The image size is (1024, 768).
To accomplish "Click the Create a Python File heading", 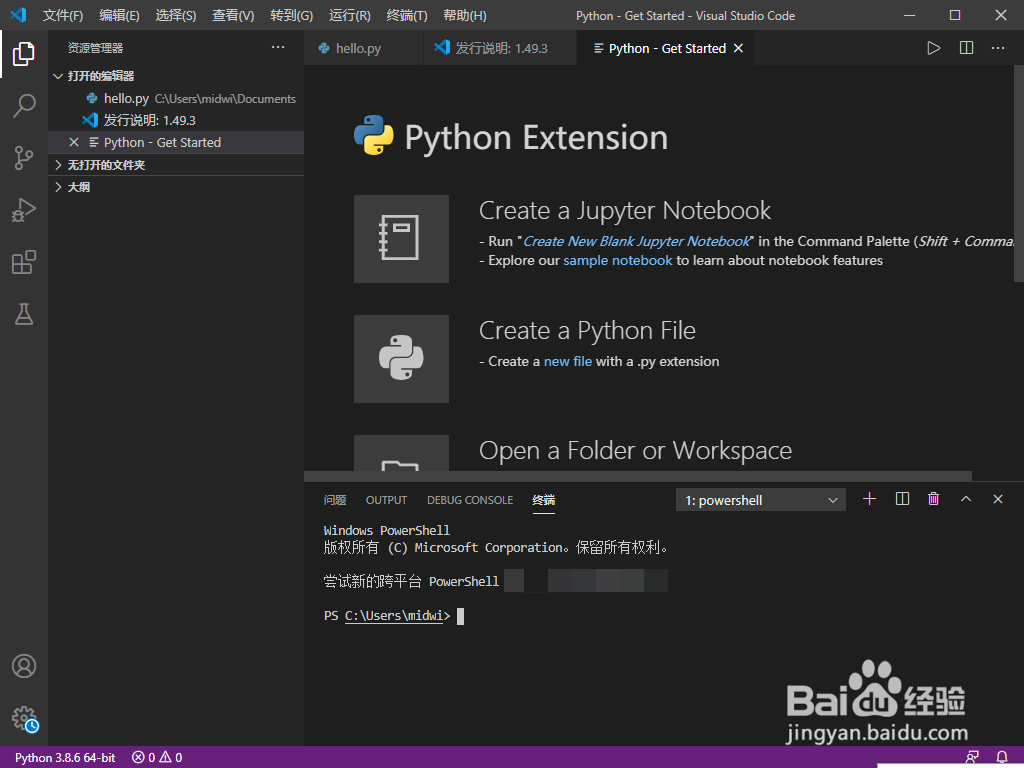I will click(587, 331).
